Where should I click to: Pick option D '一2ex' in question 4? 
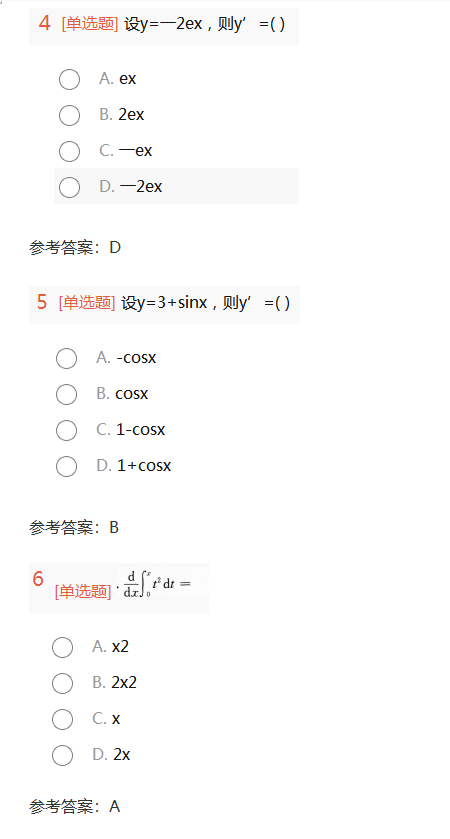[x=70, y=187]
